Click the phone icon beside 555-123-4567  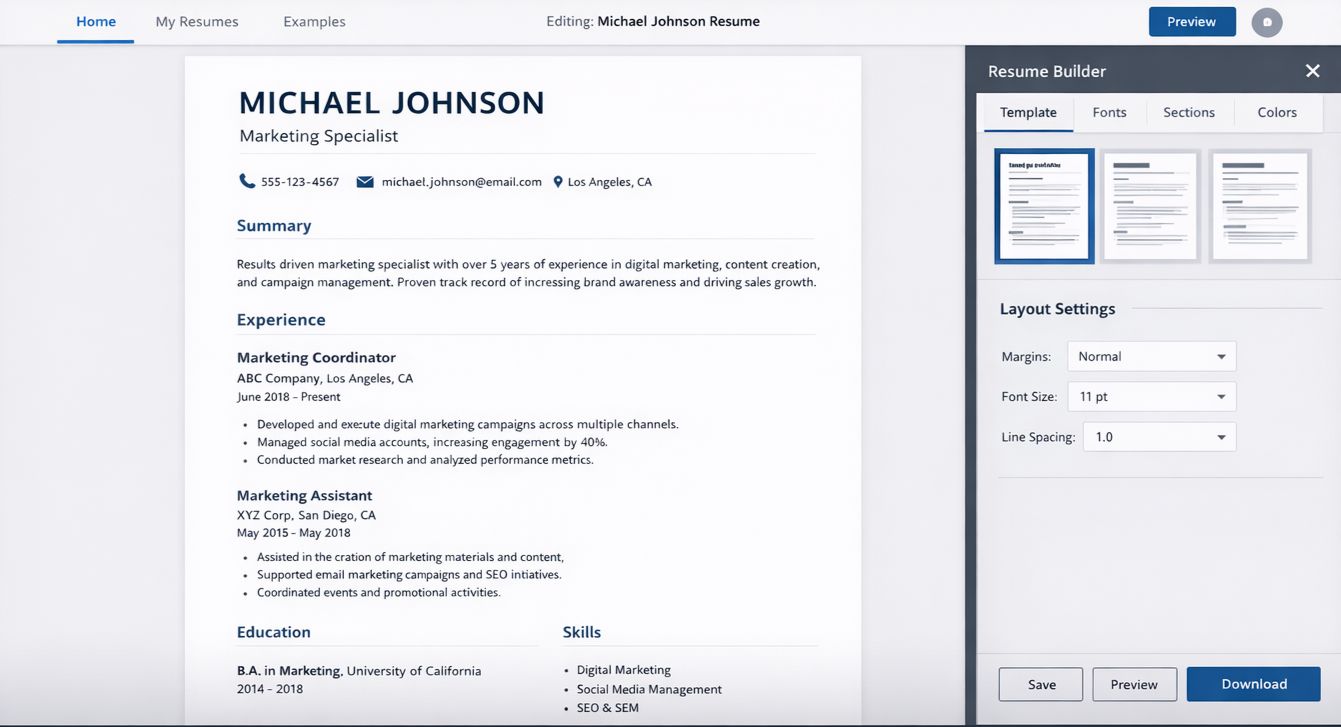click(247, 181)
